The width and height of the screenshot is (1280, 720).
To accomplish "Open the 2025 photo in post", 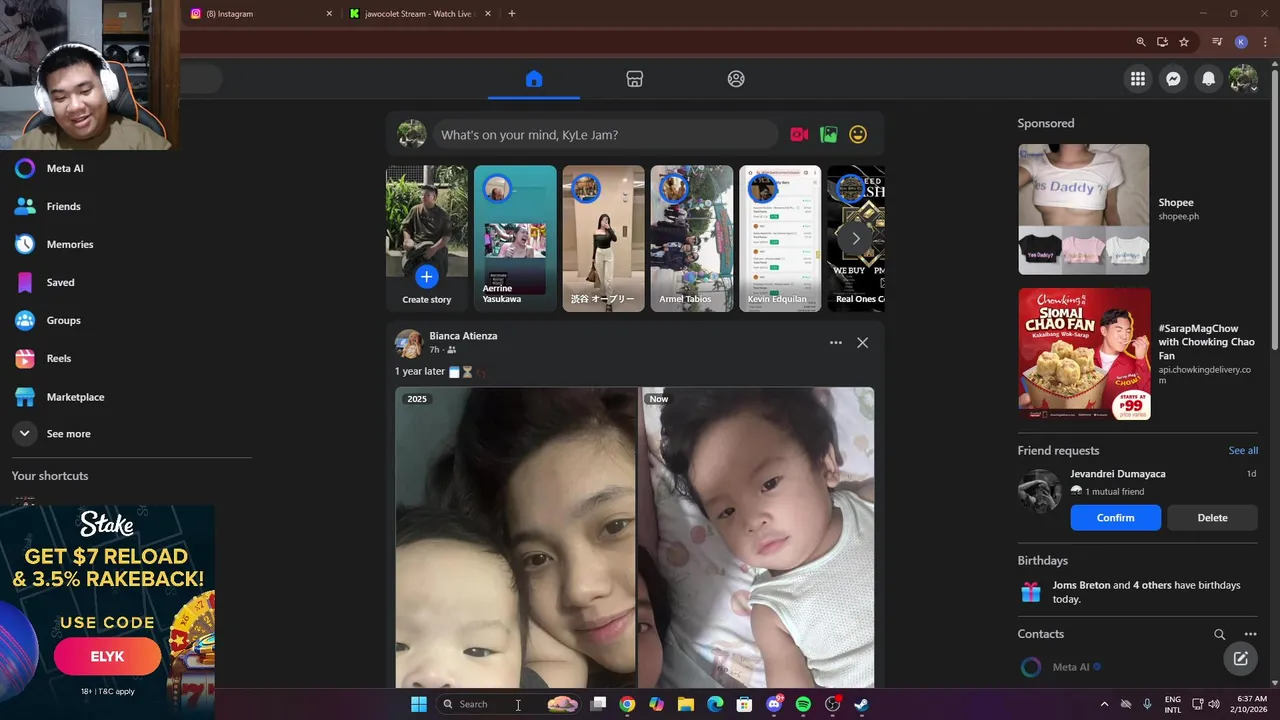I will 516,537.
